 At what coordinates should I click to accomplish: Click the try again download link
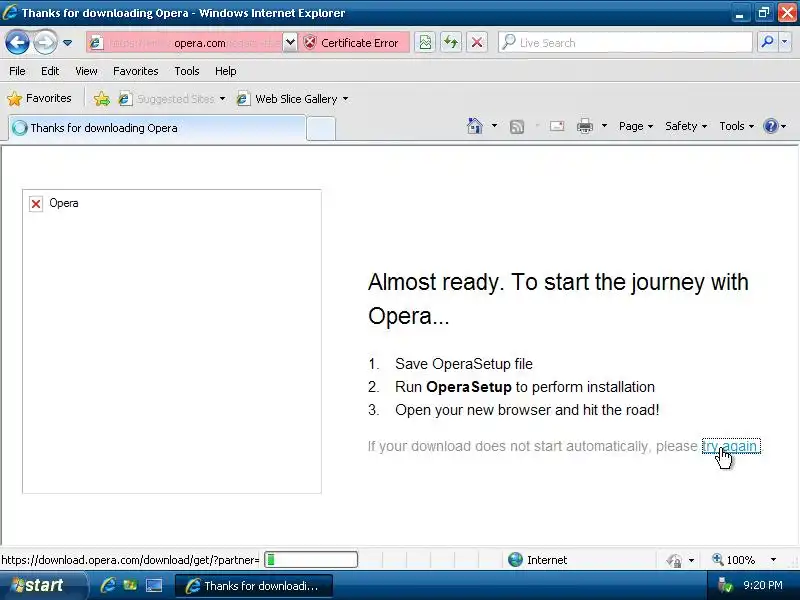pos(731,446)
